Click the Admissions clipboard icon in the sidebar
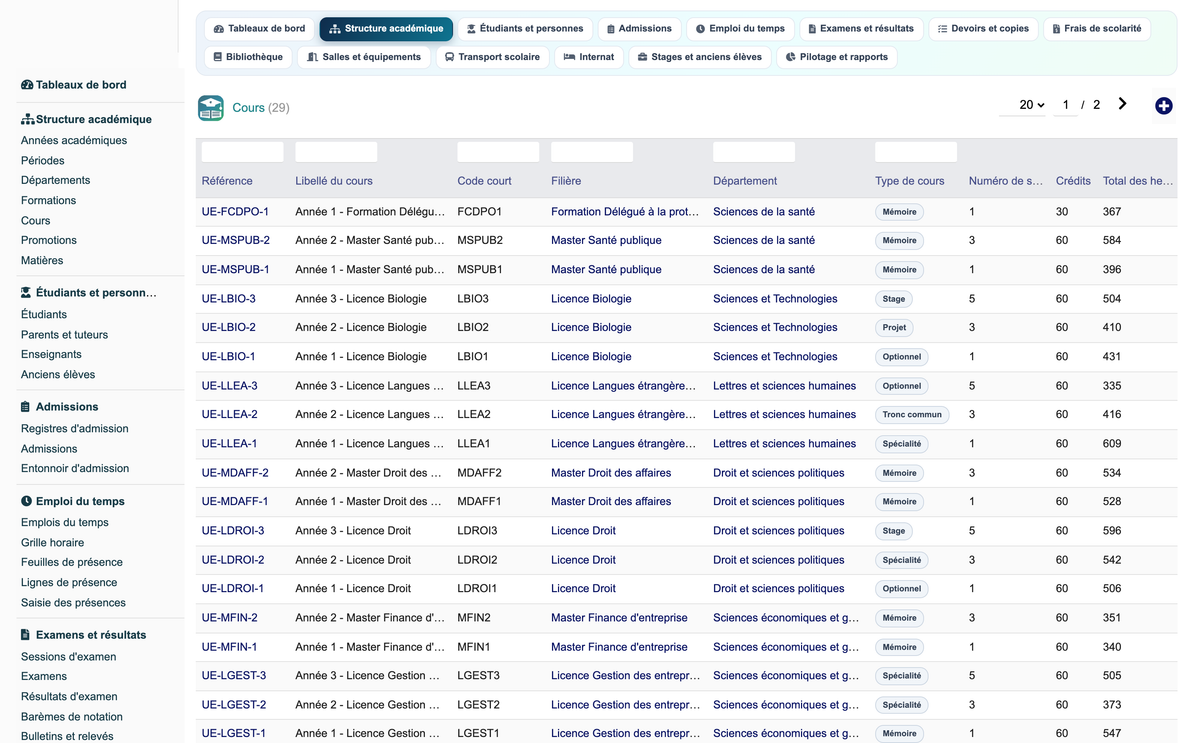Screen dimensions: 1200x743 (x=25, y=407)
